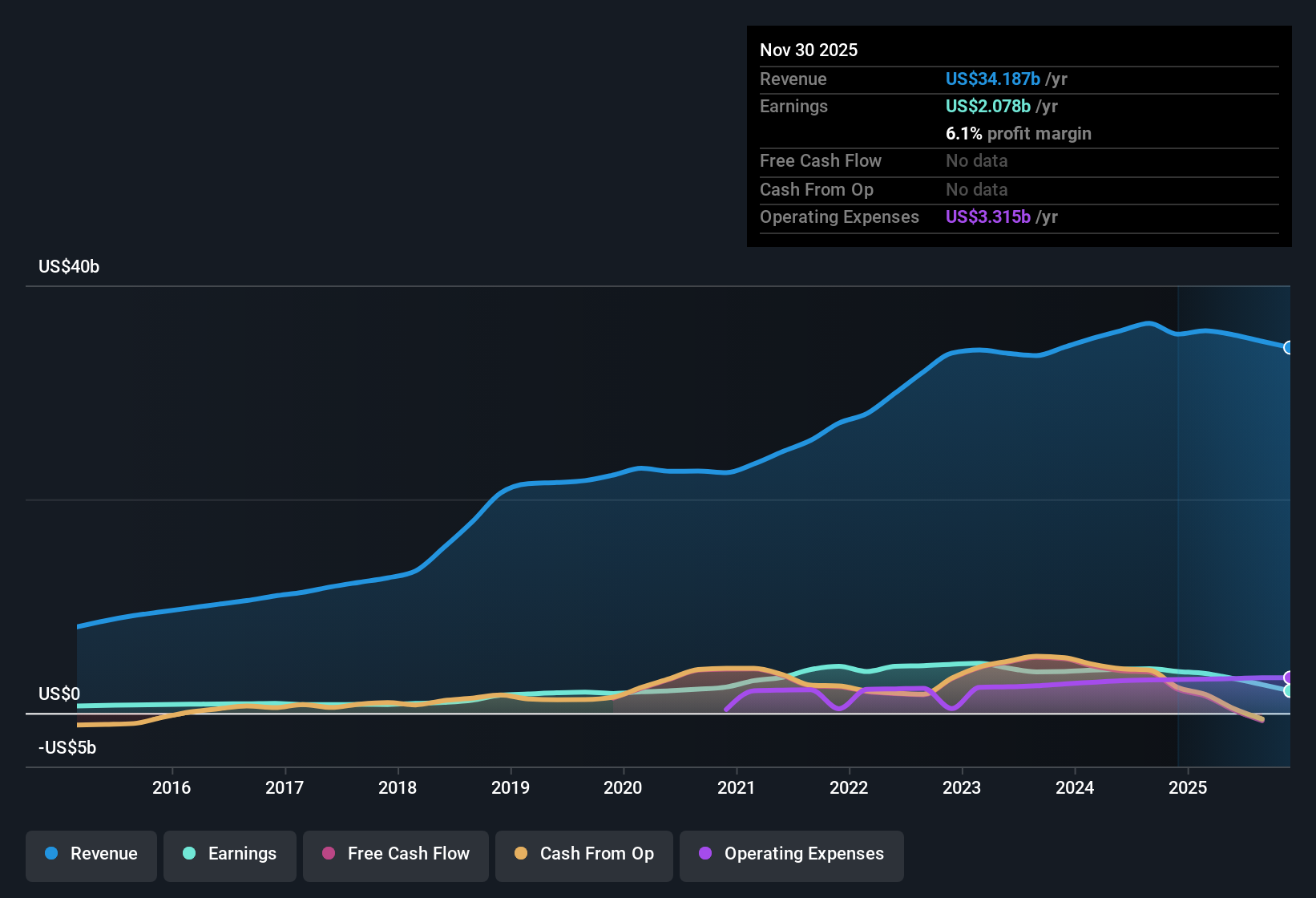
Task: Open the Nov 30 2025 tooltip header
Action: point(809,50)
